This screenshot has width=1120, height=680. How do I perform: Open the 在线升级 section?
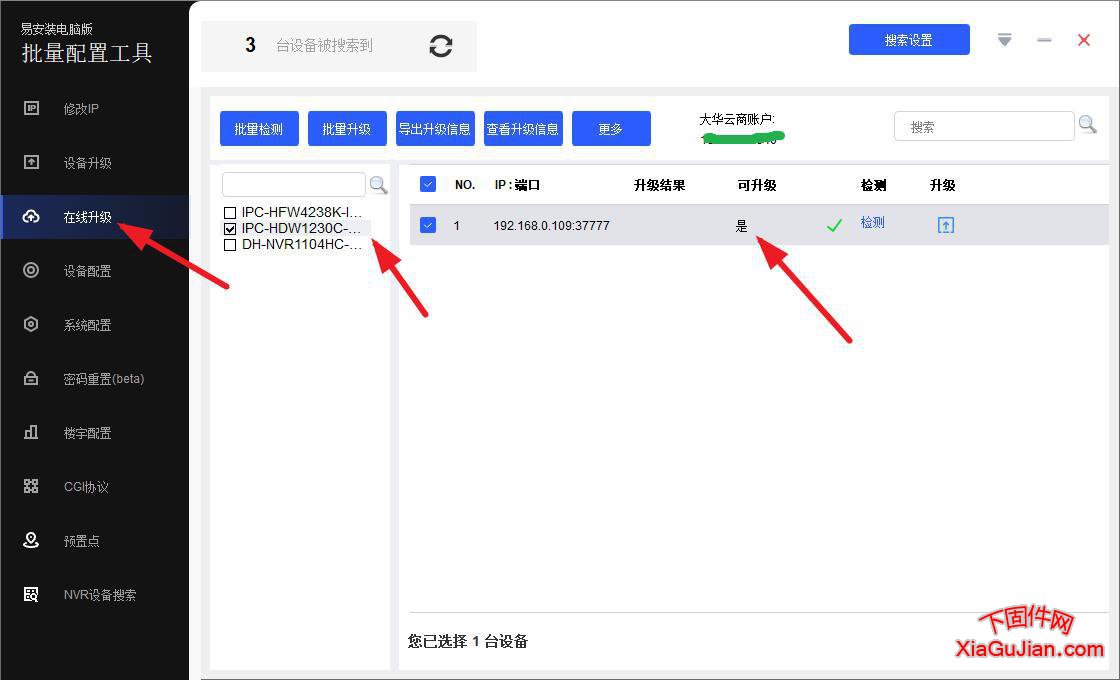pyautogui.click(x=82, y=216)
